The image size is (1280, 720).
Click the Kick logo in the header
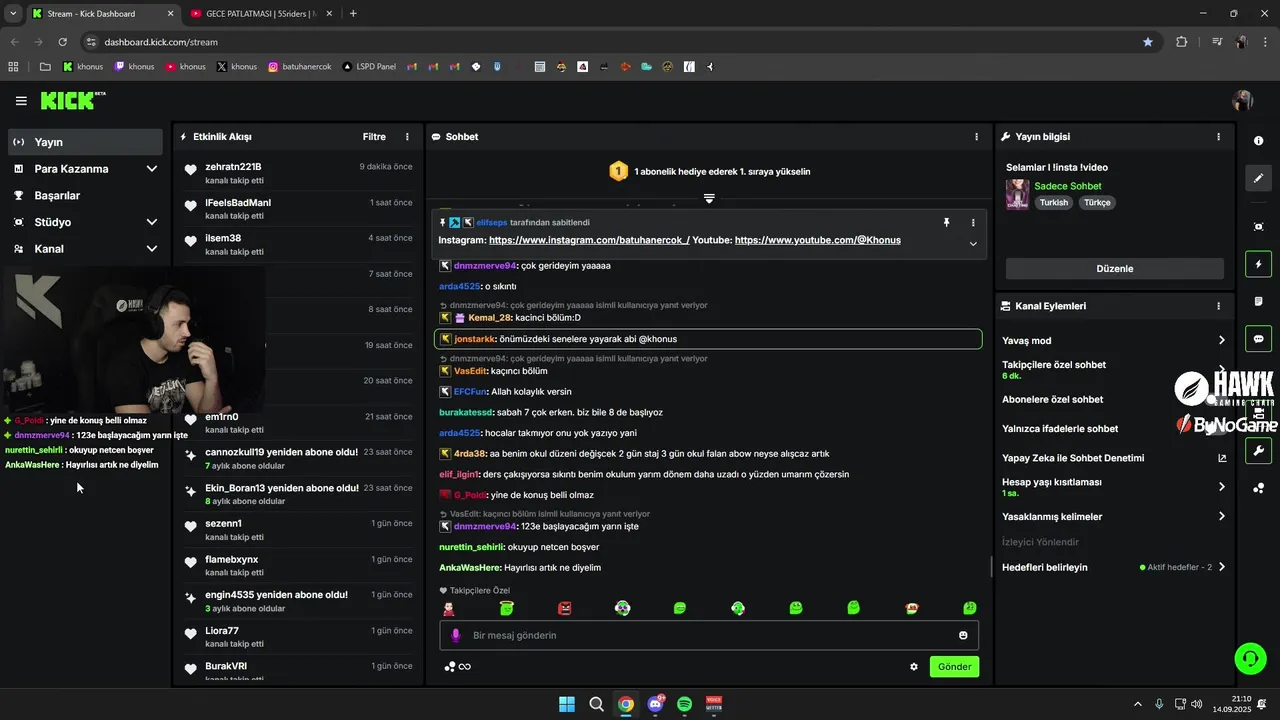point(73,100)
